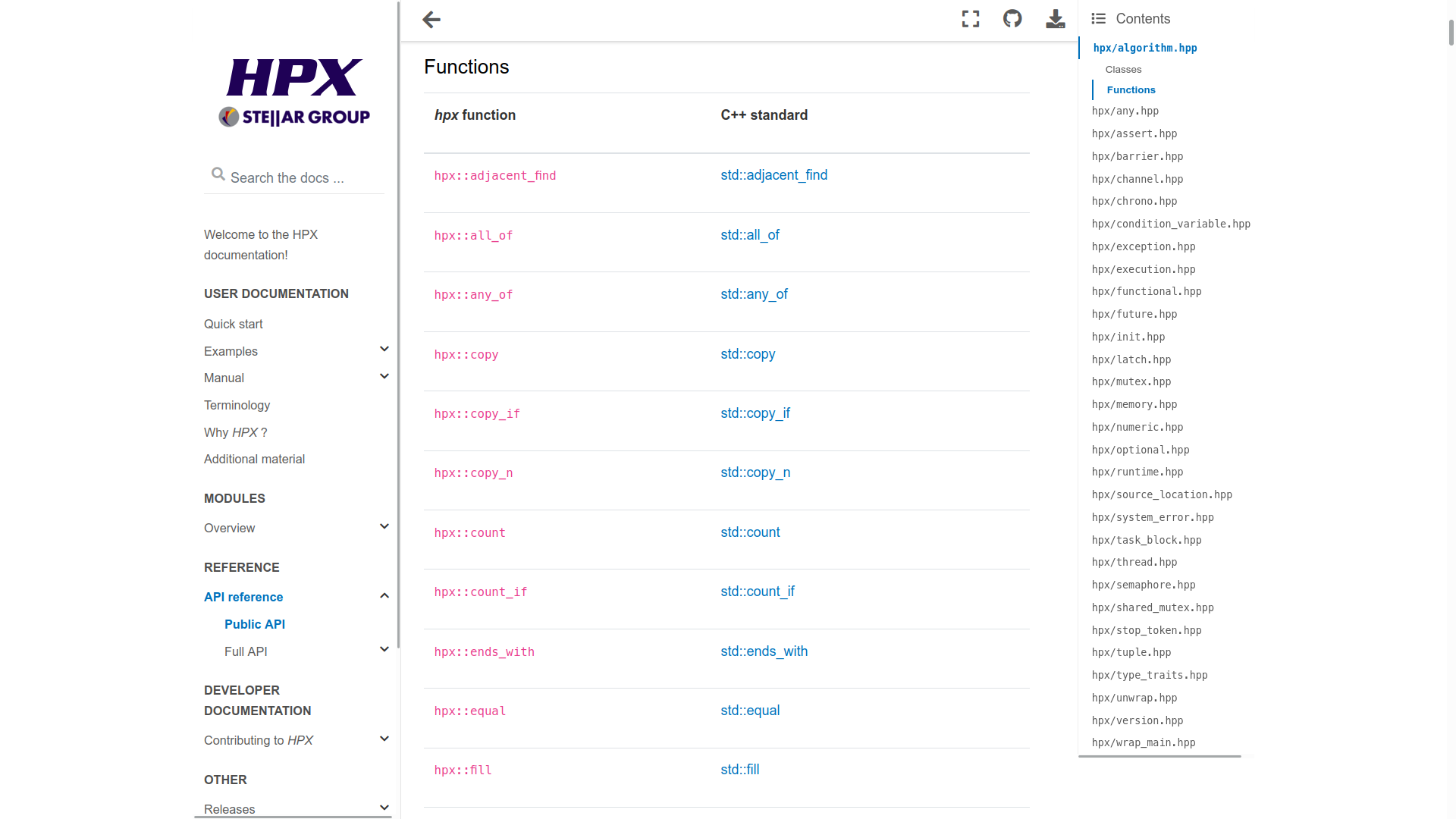Open the Quick start page
Image resolution: width=1456 pixels, height=819 pixels.
(234, 325)
